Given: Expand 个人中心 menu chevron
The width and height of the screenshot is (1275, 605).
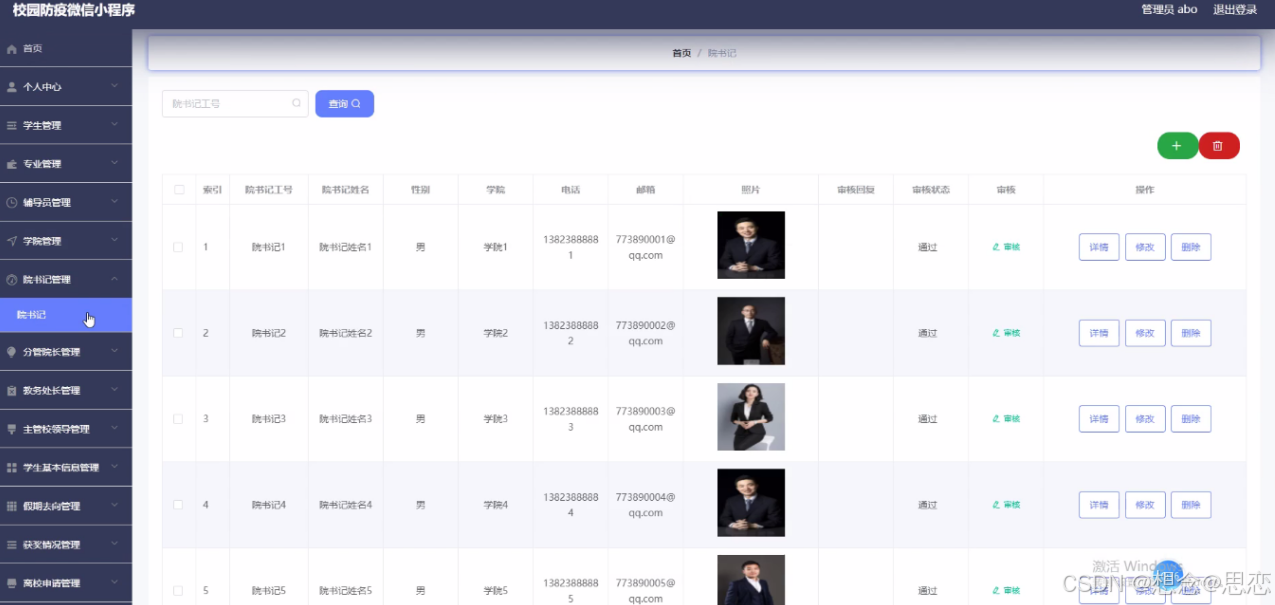Looking at the screenshot, I should (x=114, y=87).
